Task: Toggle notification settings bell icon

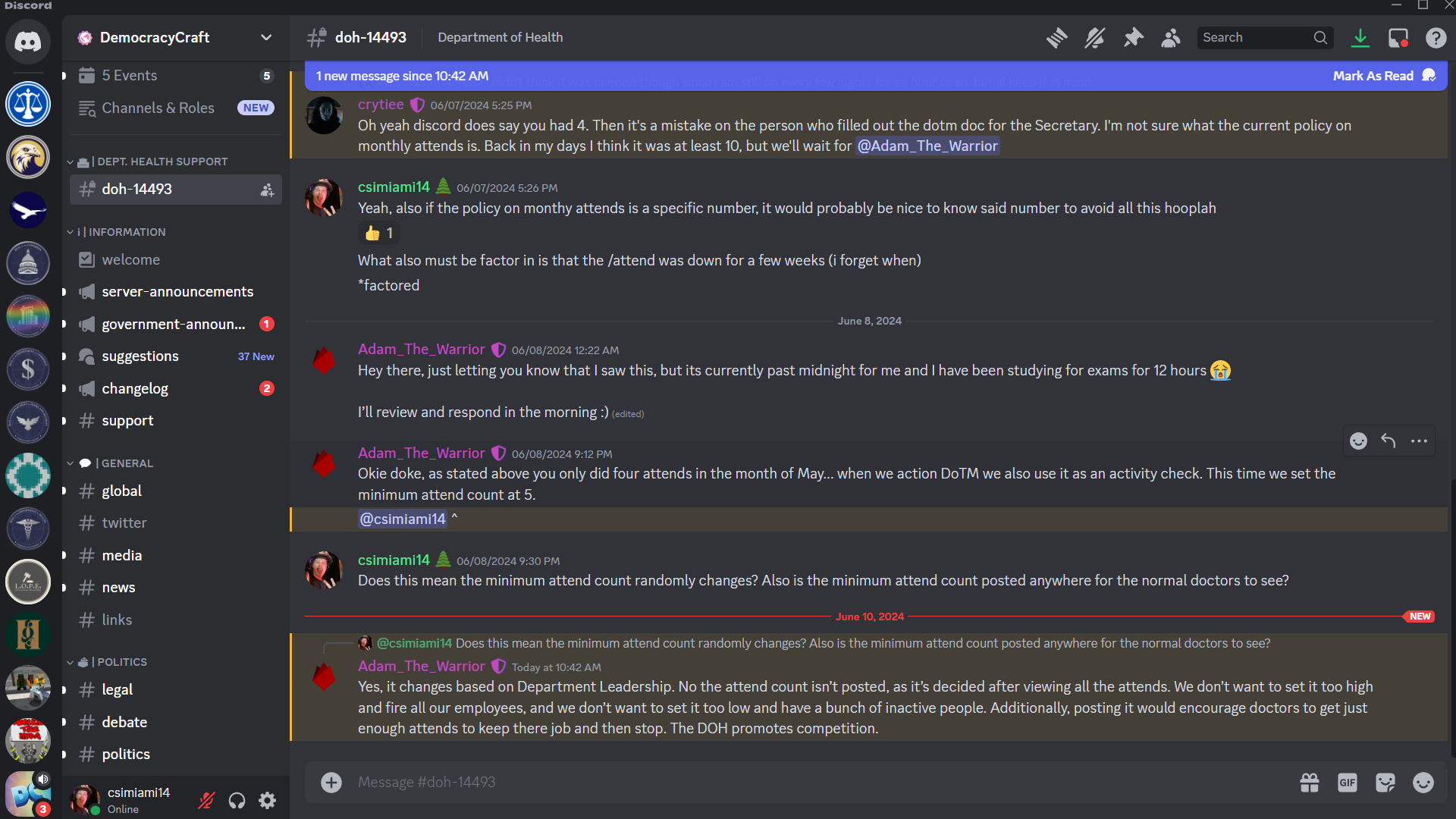Action: (x=1094, y=38)
